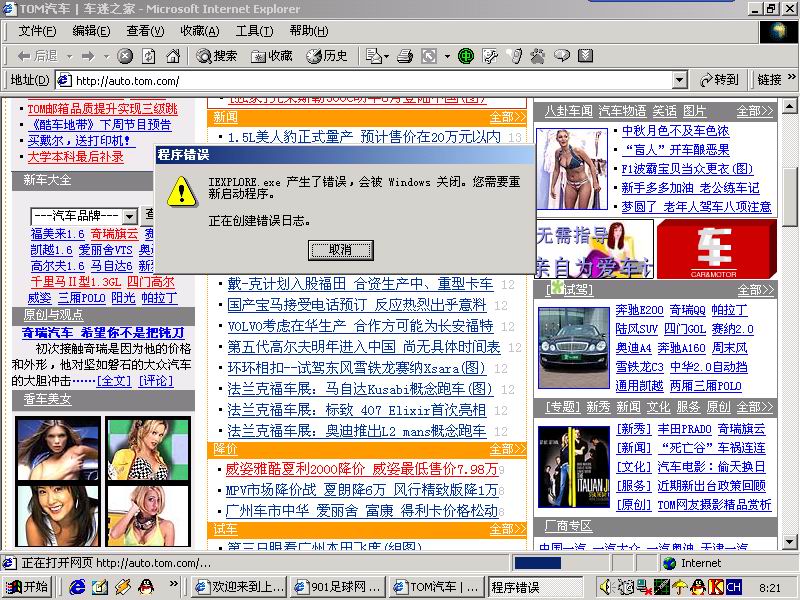Click the mobile phone toolbar icon
800x600 pixels.
click(x=516, y=56)
